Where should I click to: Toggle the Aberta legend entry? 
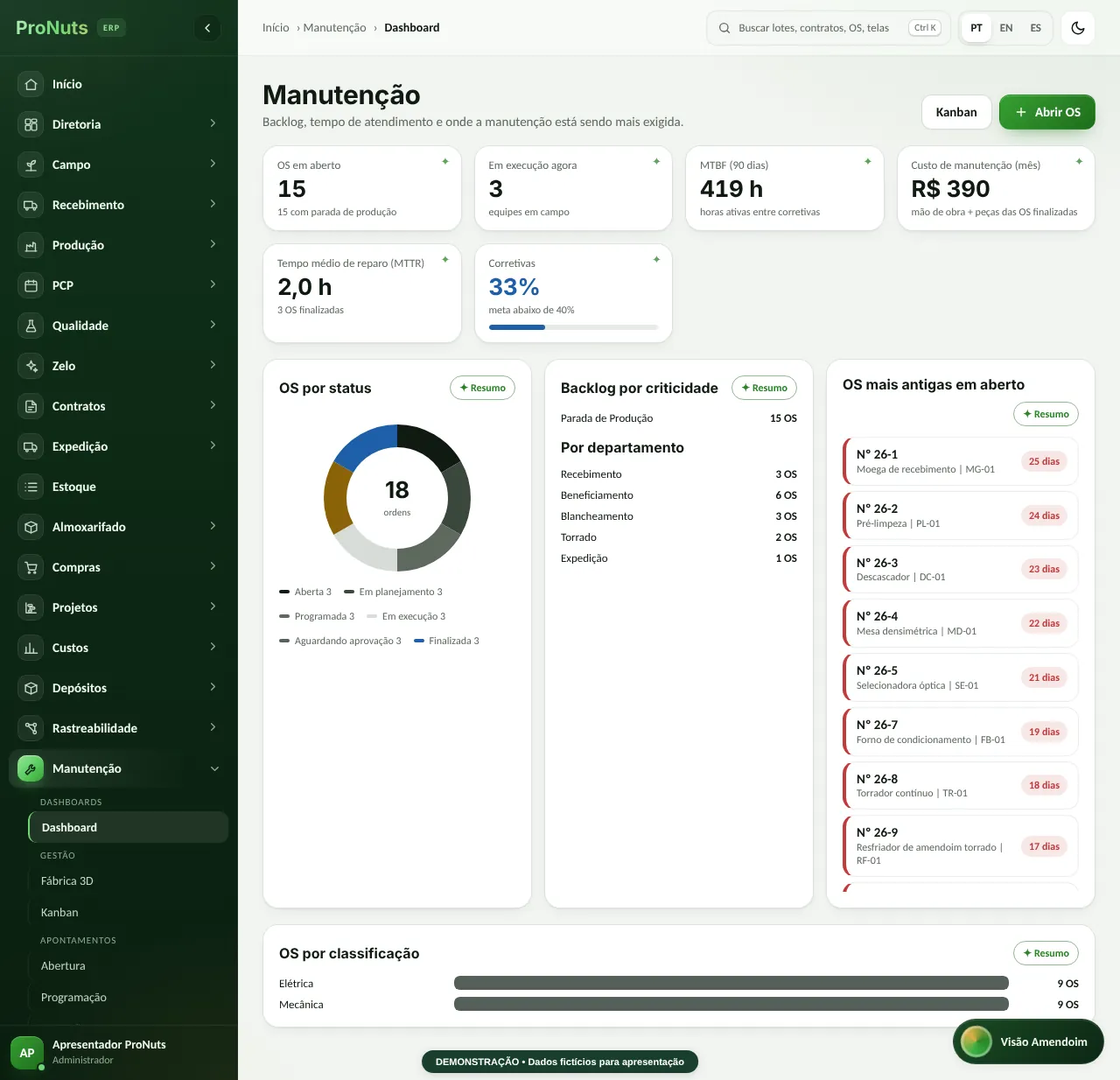point(305,592)
